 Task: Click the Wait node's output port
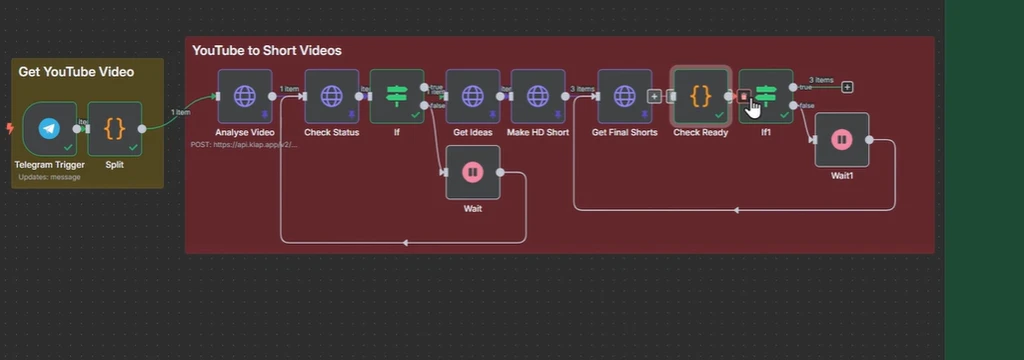(x=500, y=172)
